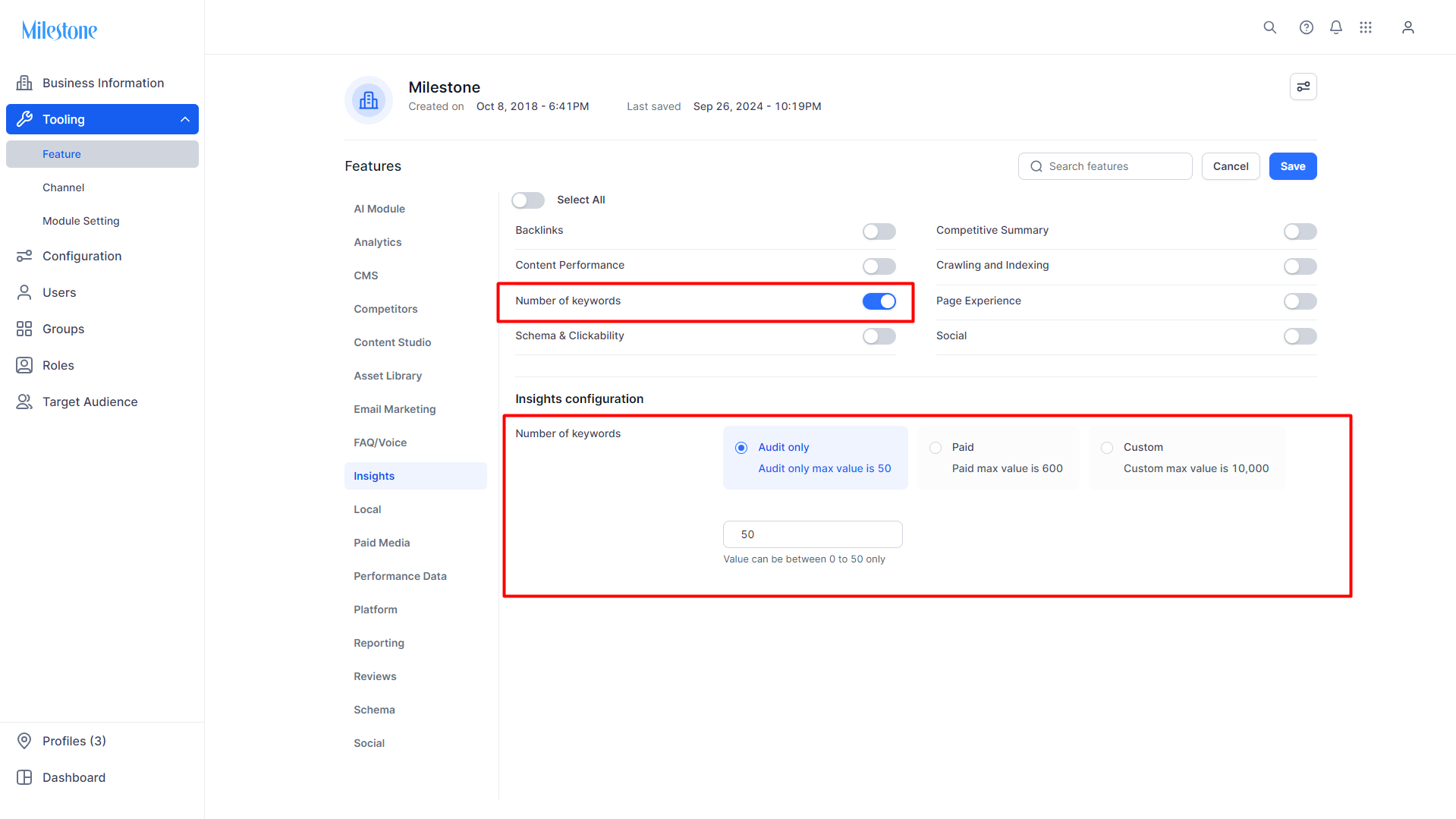This screenshot has height=819, width=1456.
Task: Disable the Number of keywords toggle
Action: pyautogui.click(x=879, y=301)
